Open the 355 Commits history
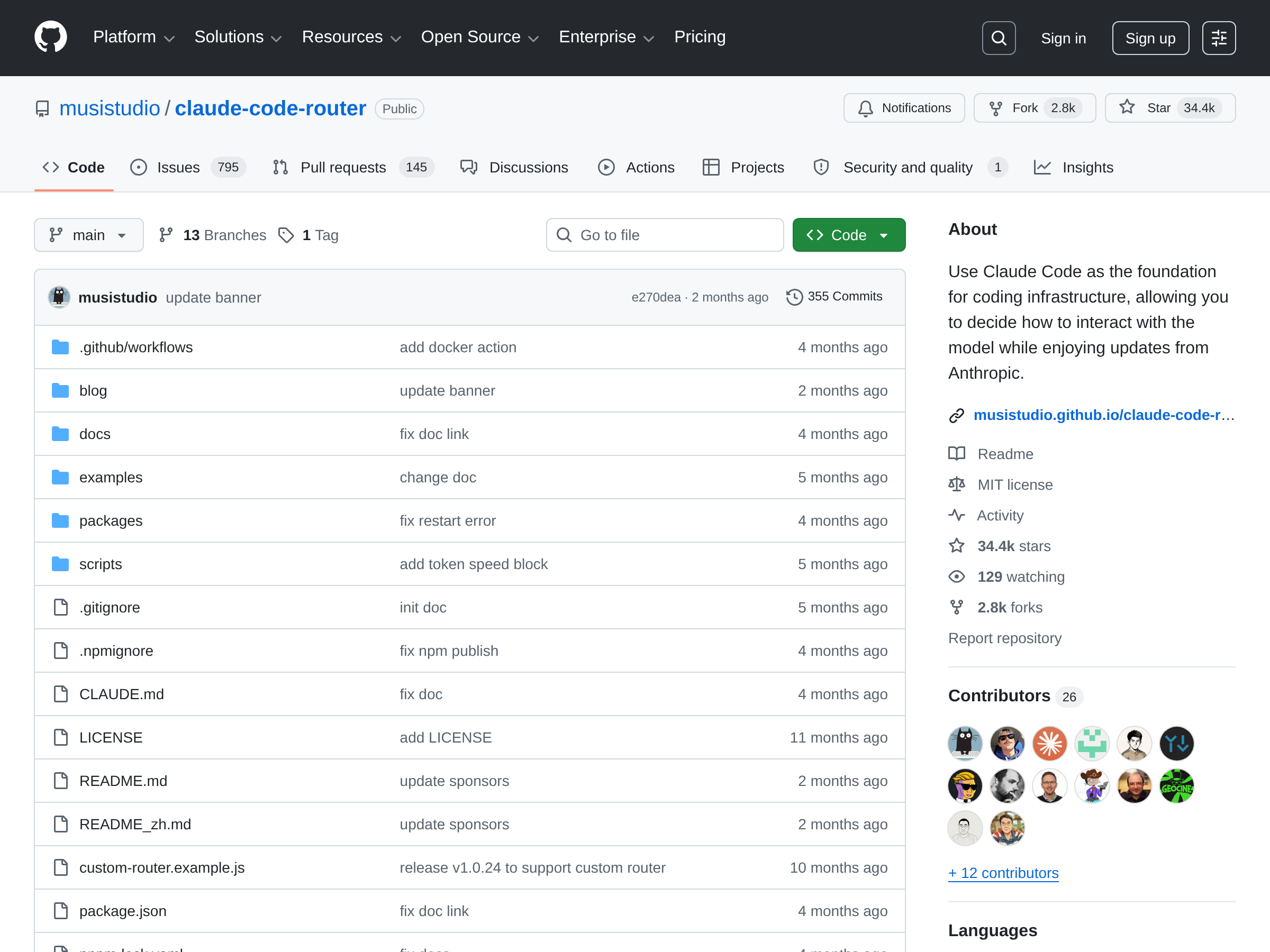 coord(834,297)
